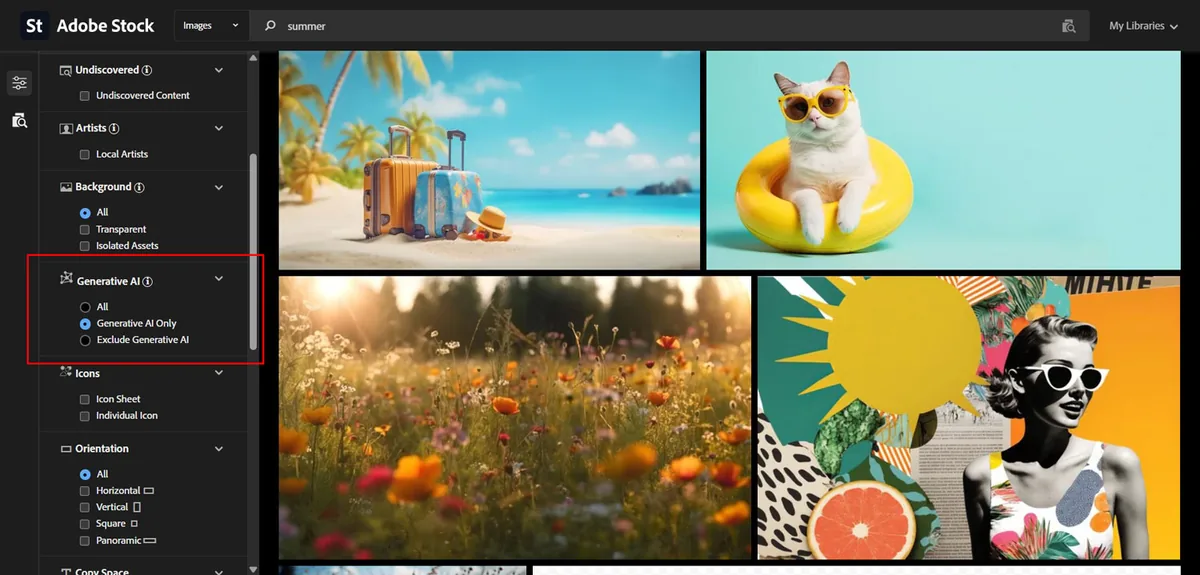This screenshot has height=575, width=1200.
Task: Open the Images asset type dropdown
Action: [212, 26]
